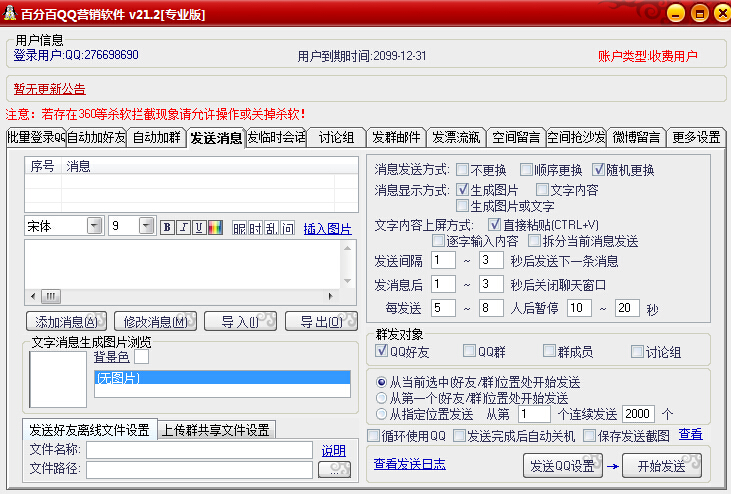This screenshot has width=731, height=494.
Task: Select 从指定位置发送 radio button
Action: pos(381,413)
